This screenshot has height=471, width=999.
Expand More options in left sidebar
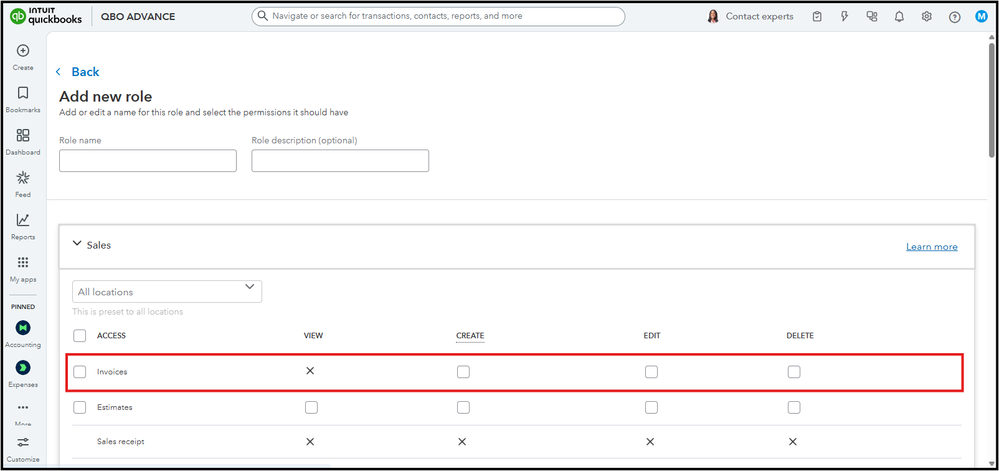coord(22,410)
